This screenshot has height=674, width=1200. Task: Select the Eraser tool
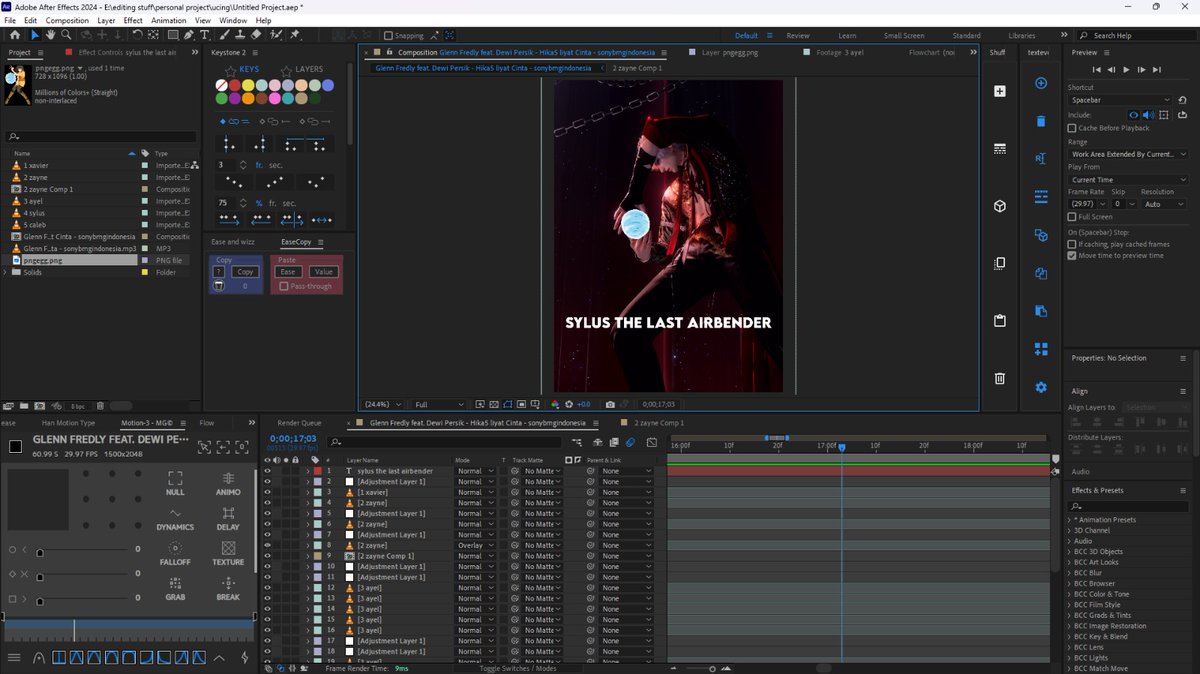click(256, 35)
